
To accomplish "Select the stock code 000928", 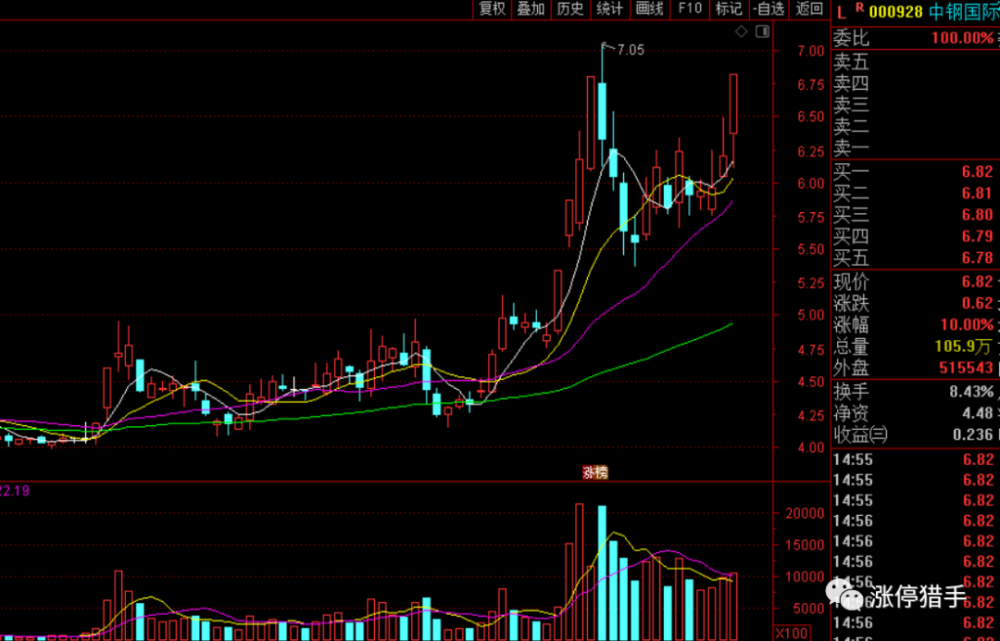I will pos(896,11).
